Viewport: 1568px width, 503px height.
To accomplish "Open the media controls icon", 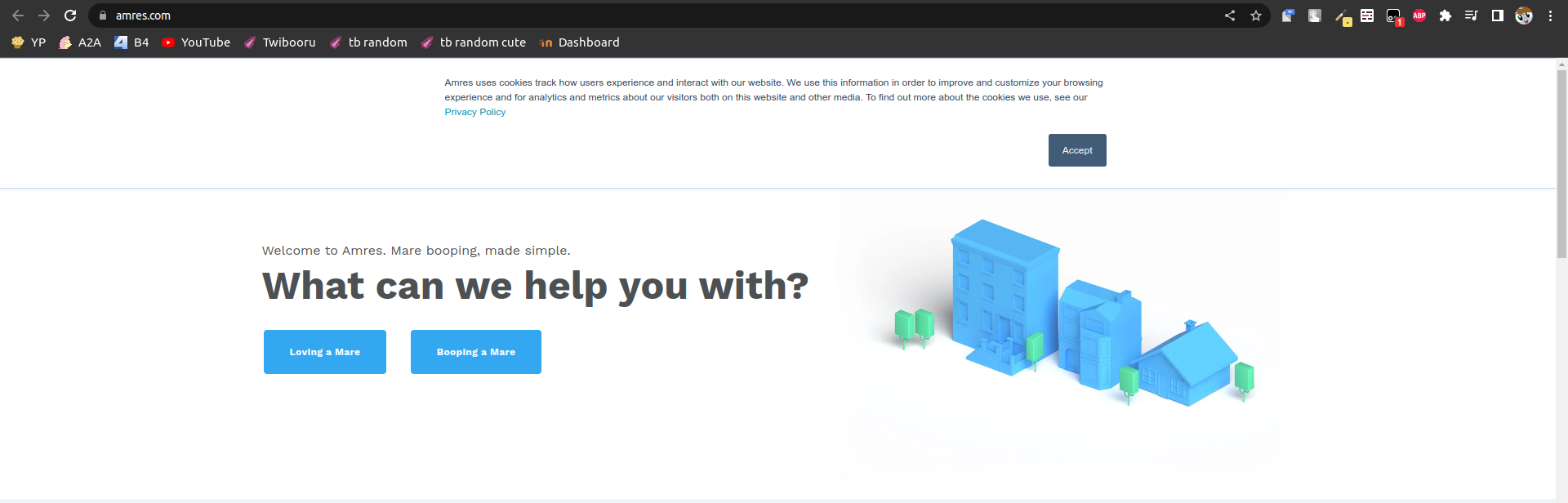I will tap(1472, 16).
